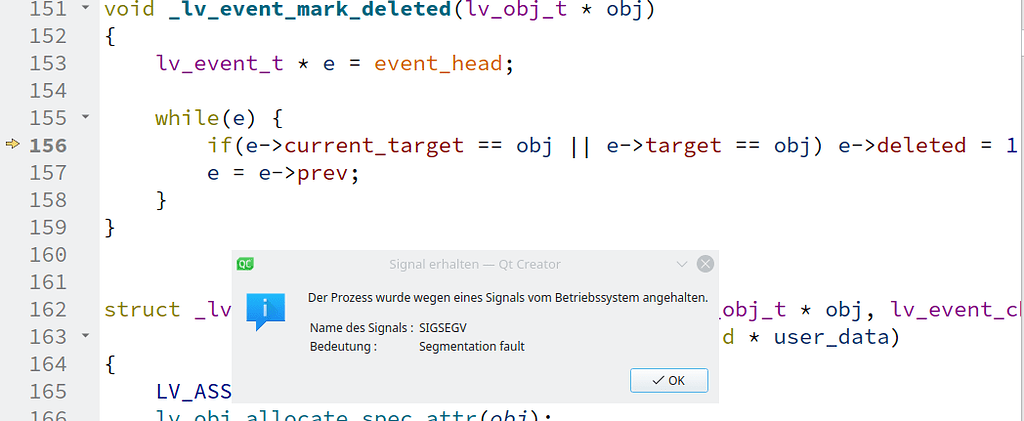Fold the code block at line 163

(x=85, y=336)
